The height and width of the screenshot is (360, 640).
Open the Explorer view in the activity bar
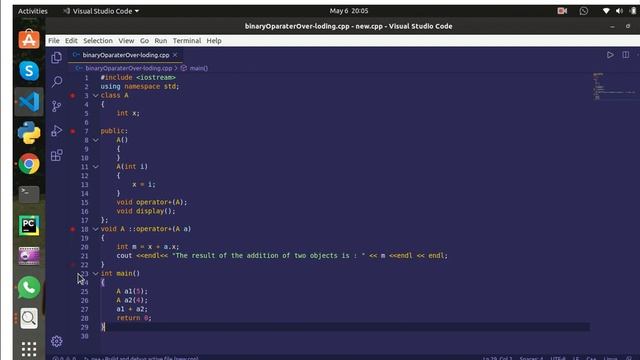point(57,58)
